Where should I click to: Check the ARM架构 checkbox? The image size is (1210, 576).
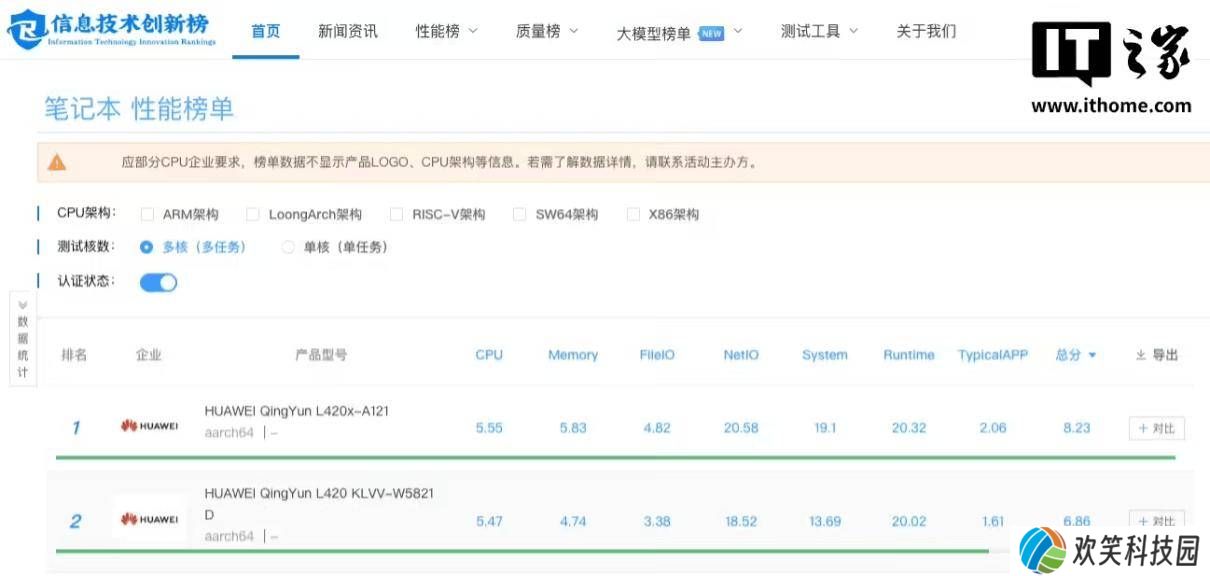pyautogui.click(x=147, y=214)
